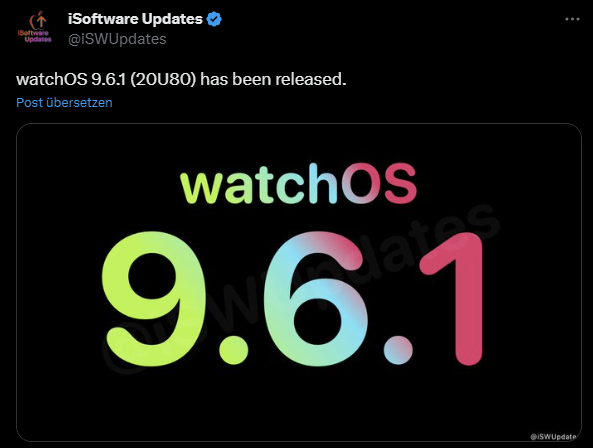This screenshot has width=593, height=448.
Task: Click the '20U80' build number in post
Action: click(163, 79)
